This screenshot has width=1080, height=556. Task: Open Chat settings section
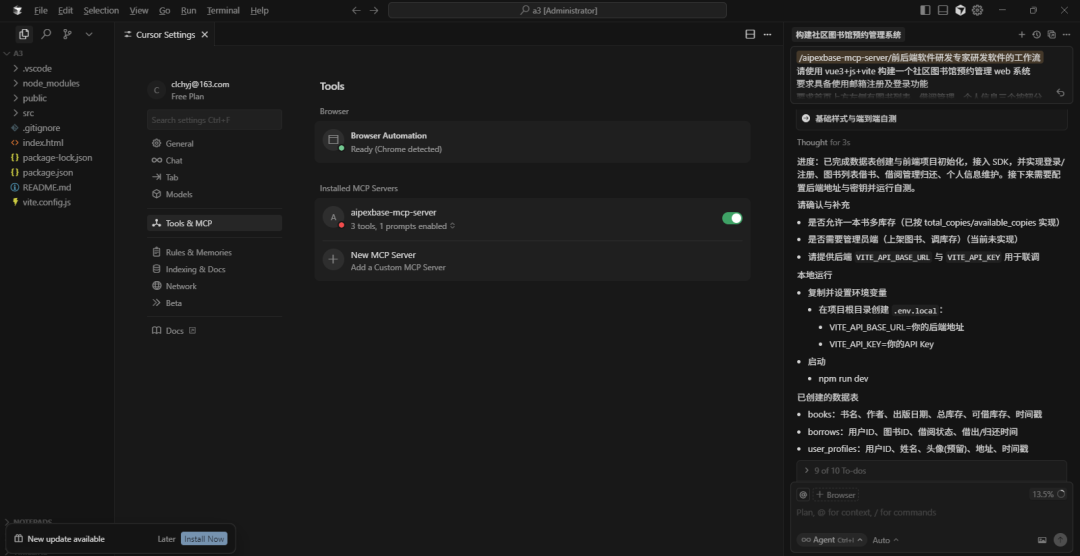coord(214,160)
